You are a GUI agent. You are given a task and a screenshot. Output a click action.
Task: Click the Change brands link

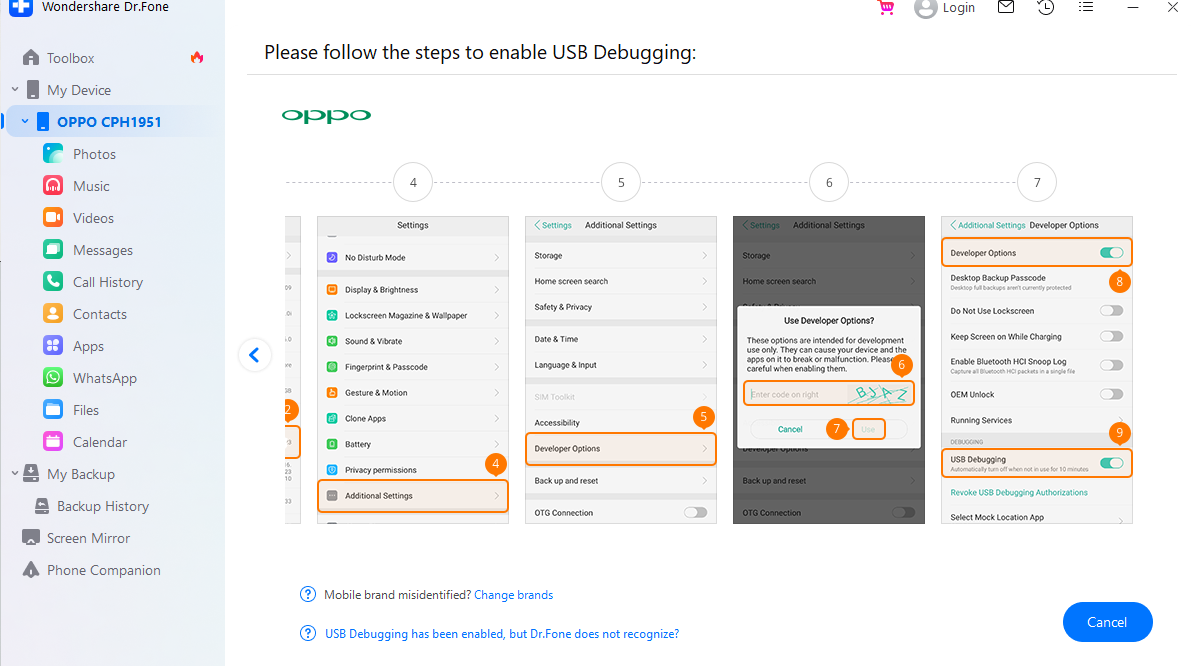[513, 595]
